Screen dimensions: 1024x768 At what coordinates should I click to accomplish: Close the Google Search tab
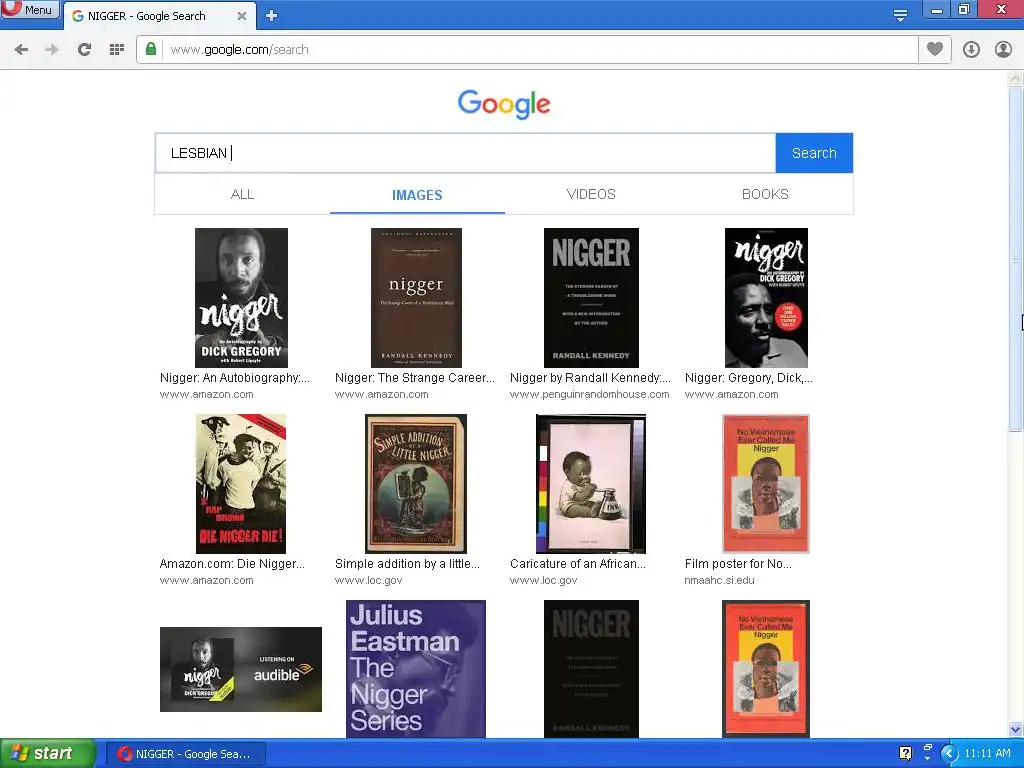(x=242, y=16)
